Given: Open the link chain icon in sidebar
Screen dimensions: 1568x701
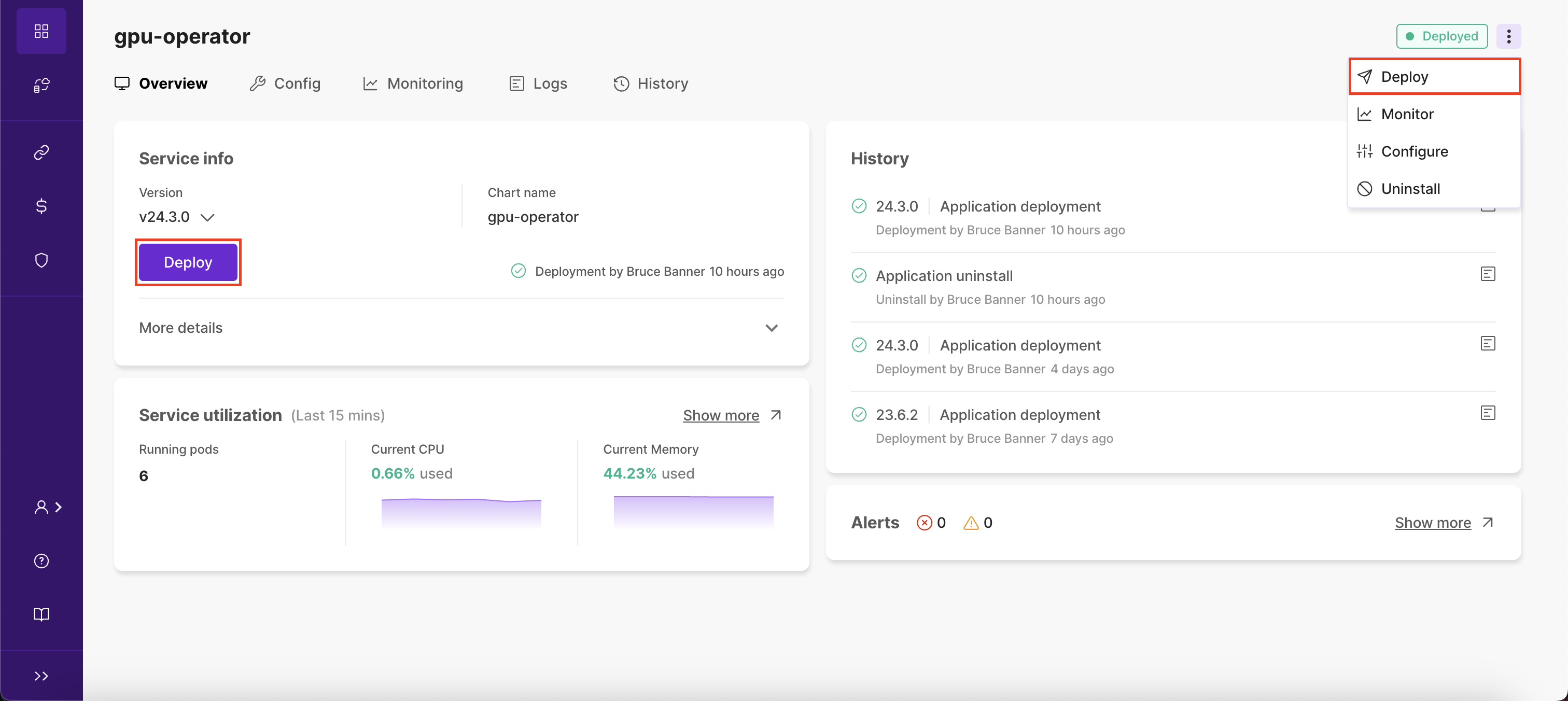Looking at the screenshot, I should pos(41,152).
